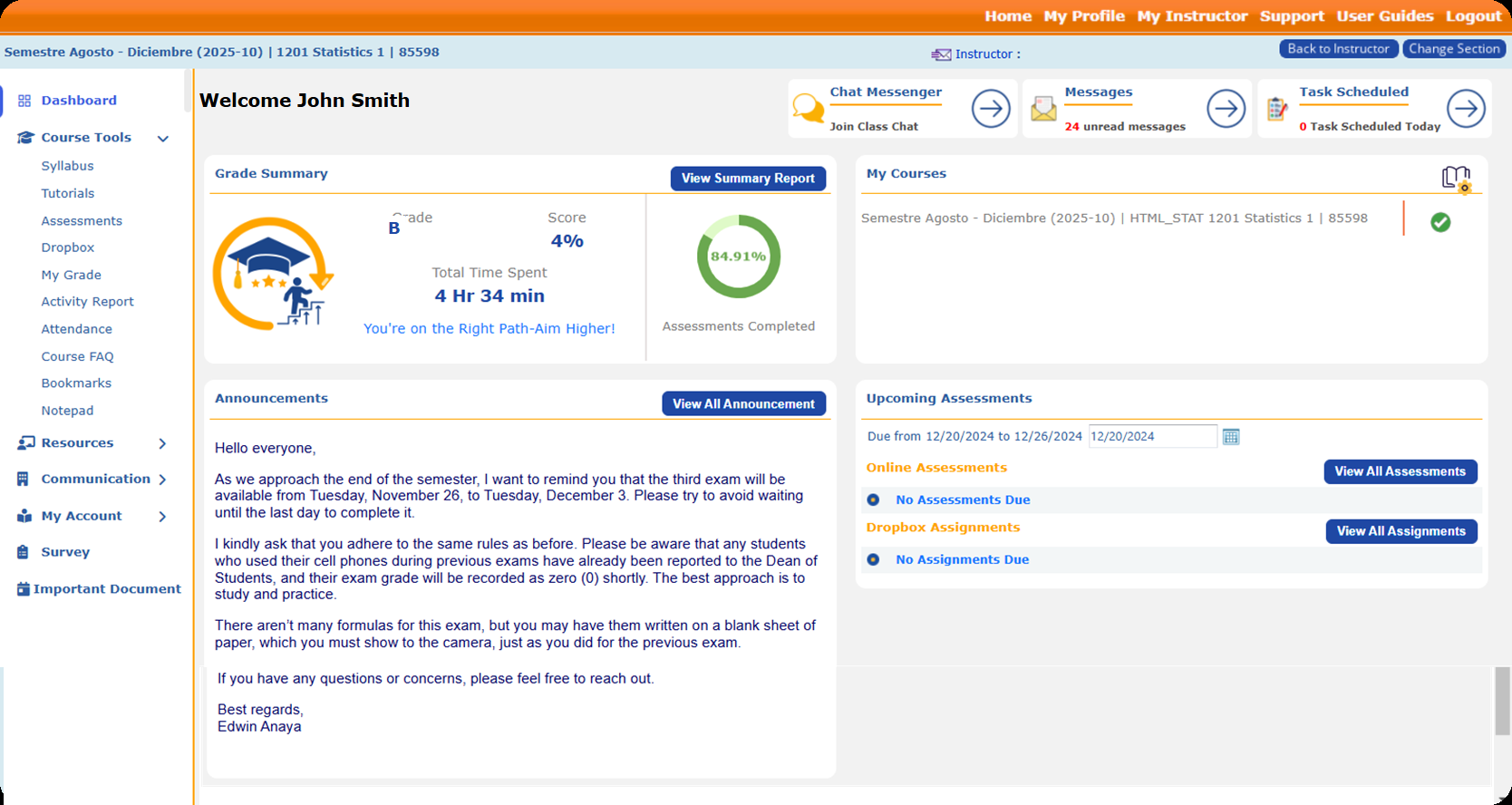Click the View All Assessments button

1400,471
